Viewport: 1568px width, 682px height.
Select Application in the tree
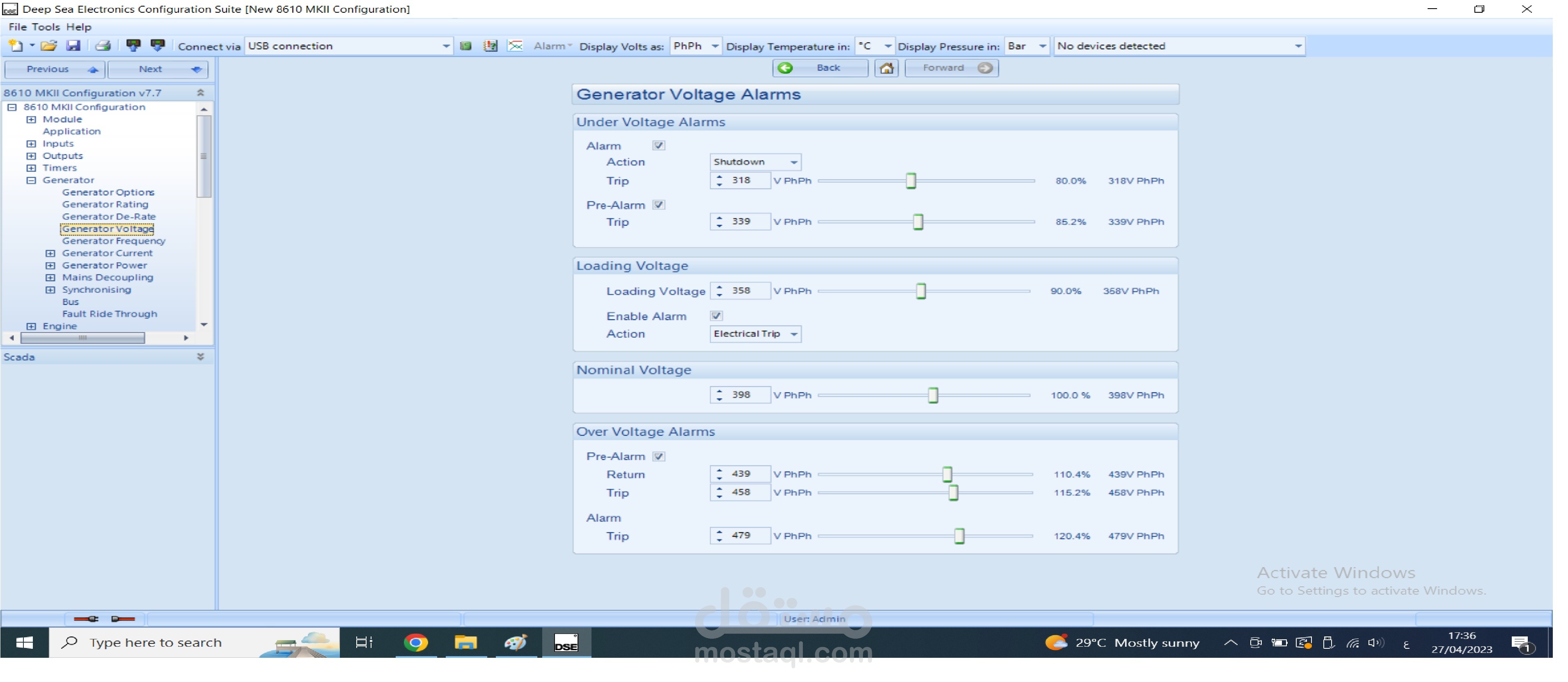click(x=71, y=131)
